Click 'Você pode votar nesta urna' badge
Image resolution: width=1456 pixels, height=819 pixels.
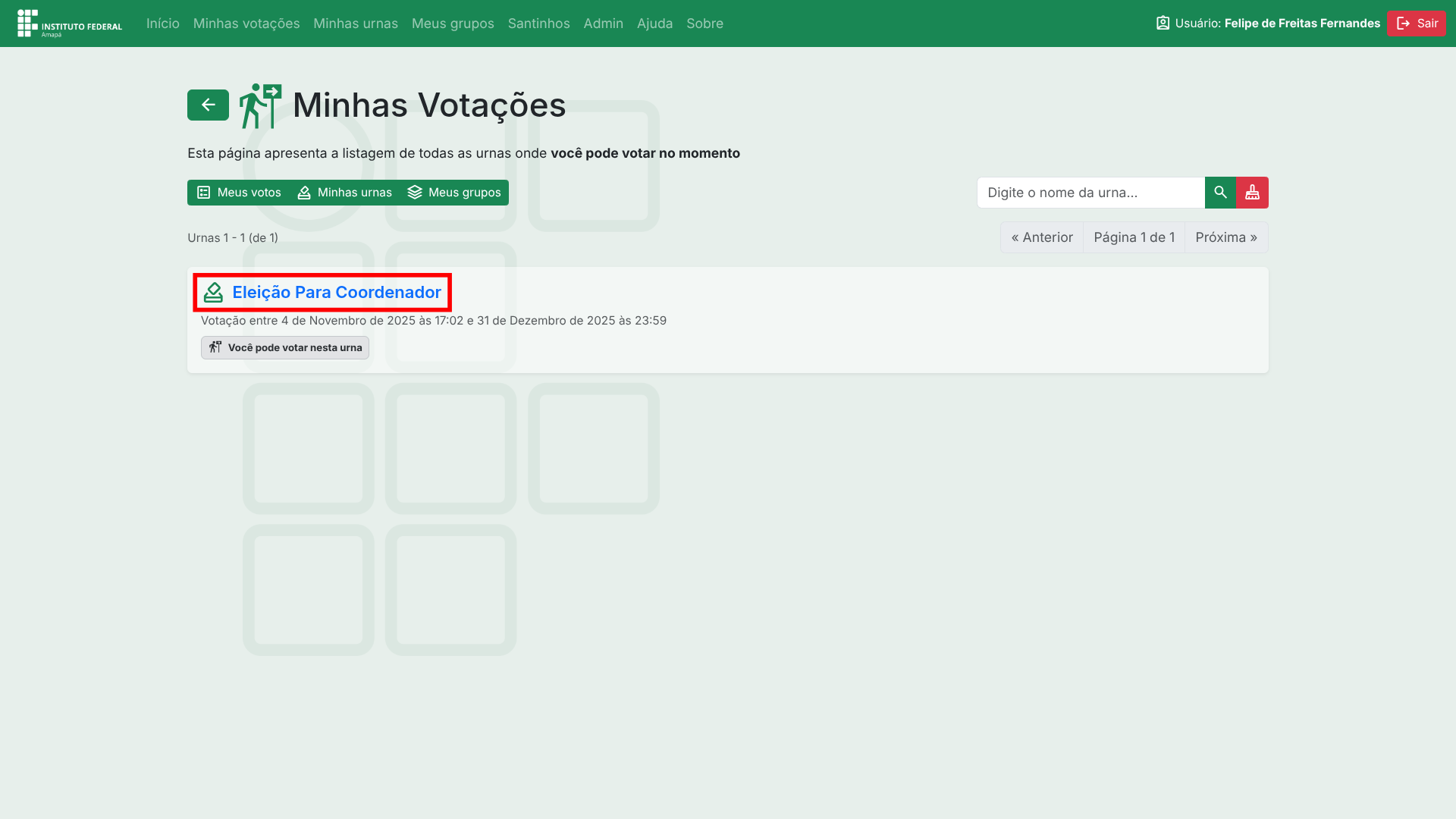coord(285,347)
